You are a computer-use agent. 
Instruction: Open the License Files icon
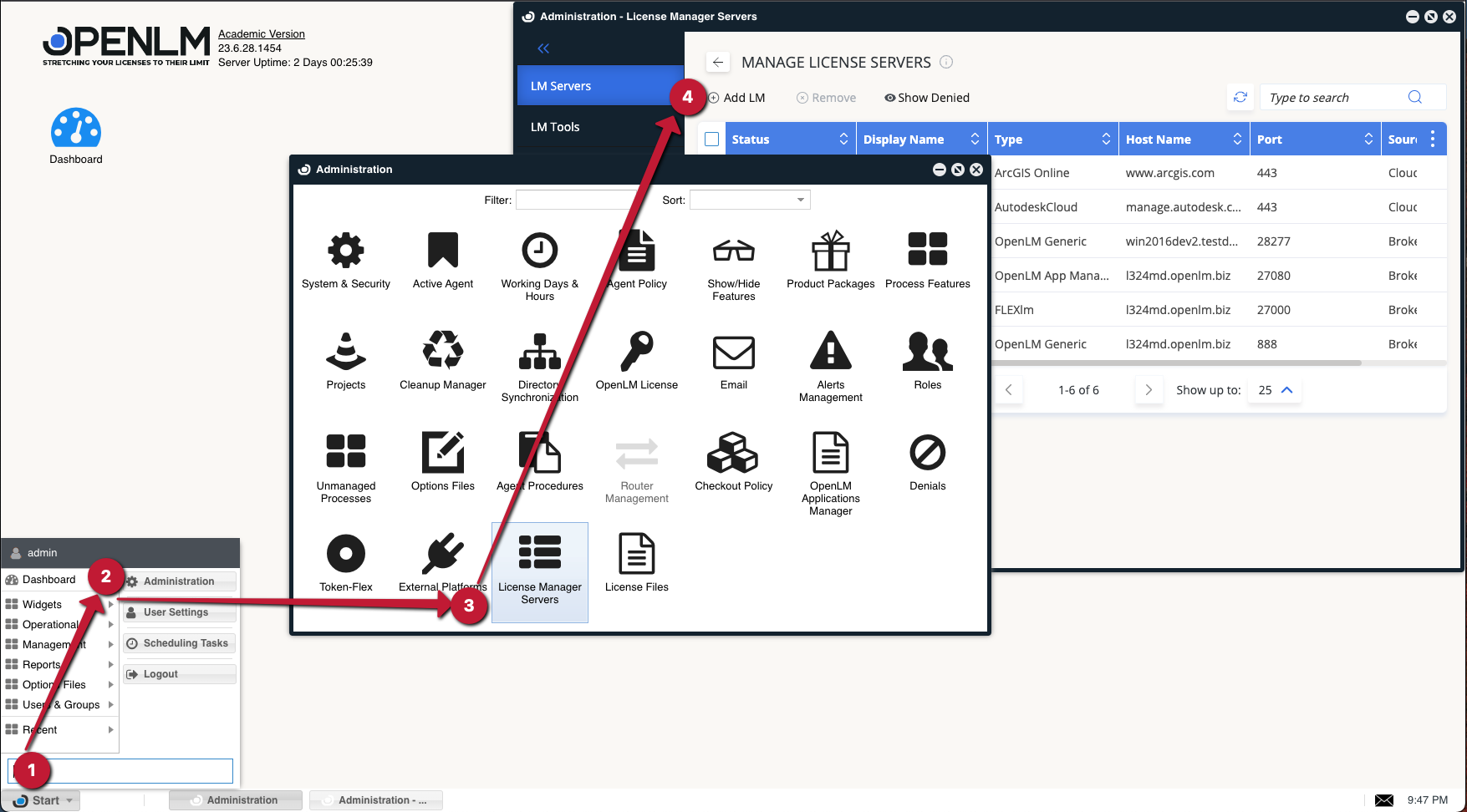pyautogui.click(x=636, y=553)
